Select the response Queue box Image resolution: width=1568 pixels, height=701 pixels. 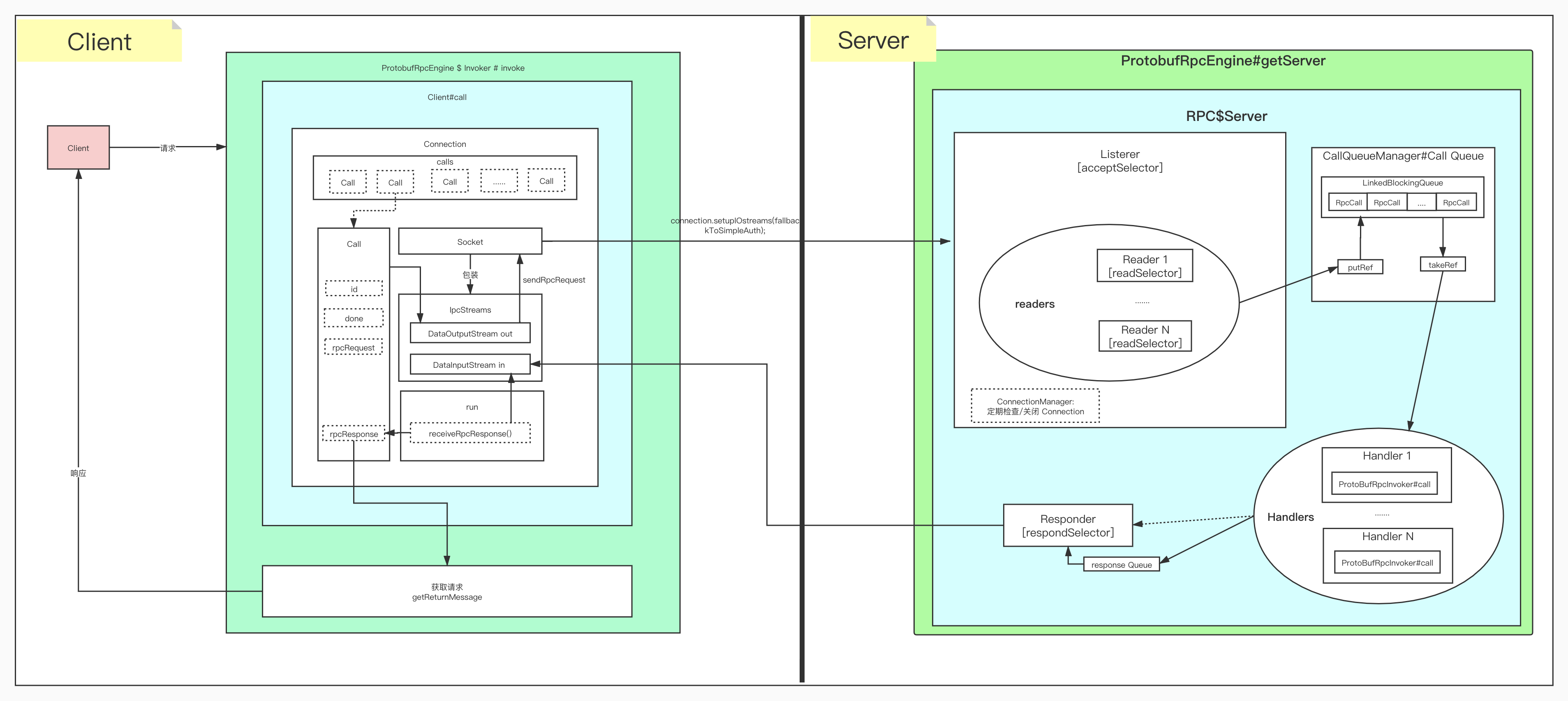(1121, 564)
